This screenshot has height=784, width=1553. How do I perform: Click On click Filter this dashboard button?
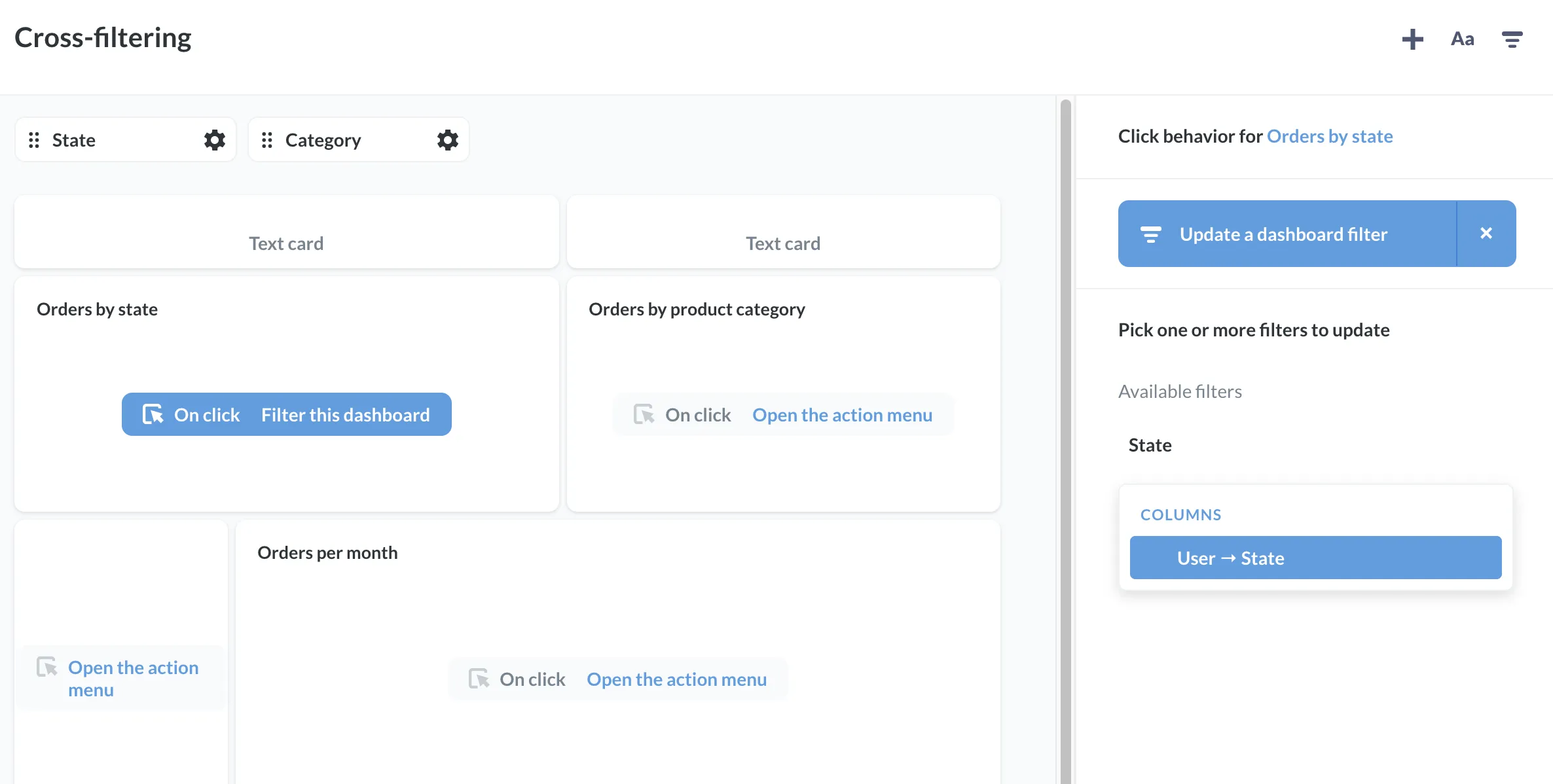pyautogui.click(x=286, y=414)
